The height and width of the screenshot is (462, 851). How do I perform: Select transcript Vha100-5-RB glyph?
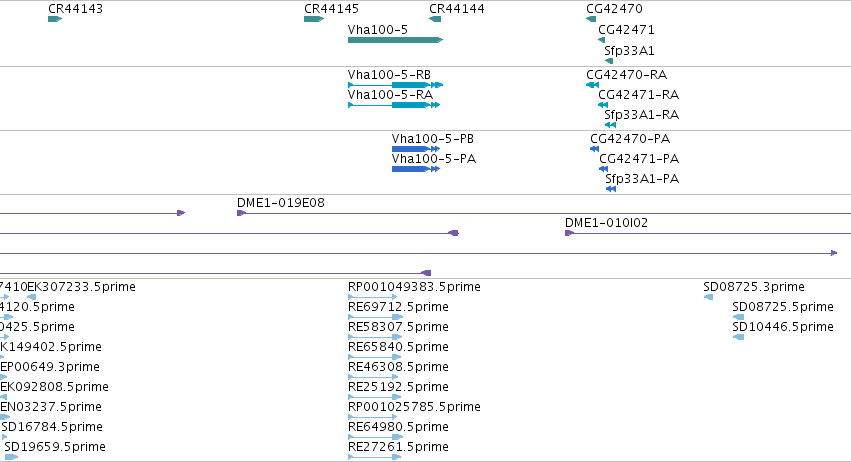coord(395,85)
